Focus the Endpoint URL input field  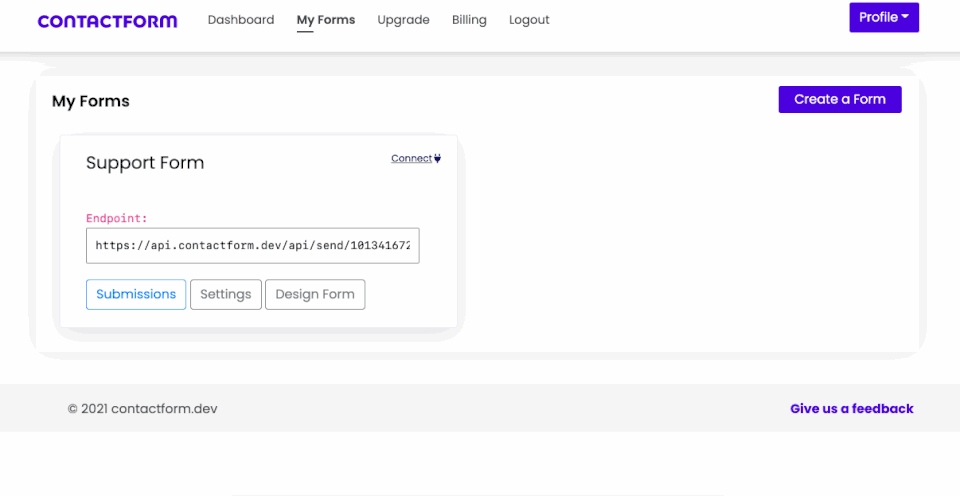coord(253,246)
